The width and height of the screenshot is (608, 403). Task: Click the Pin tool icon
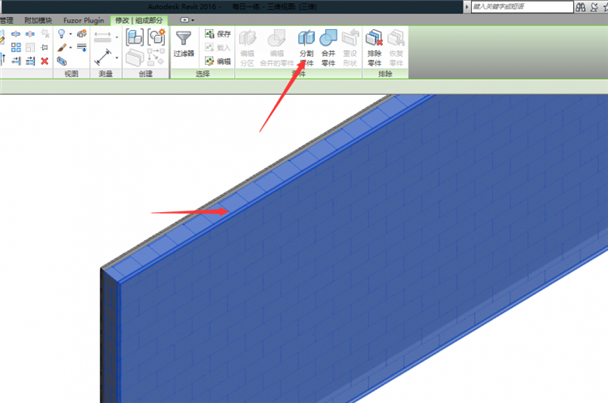[x=45, y=47]
